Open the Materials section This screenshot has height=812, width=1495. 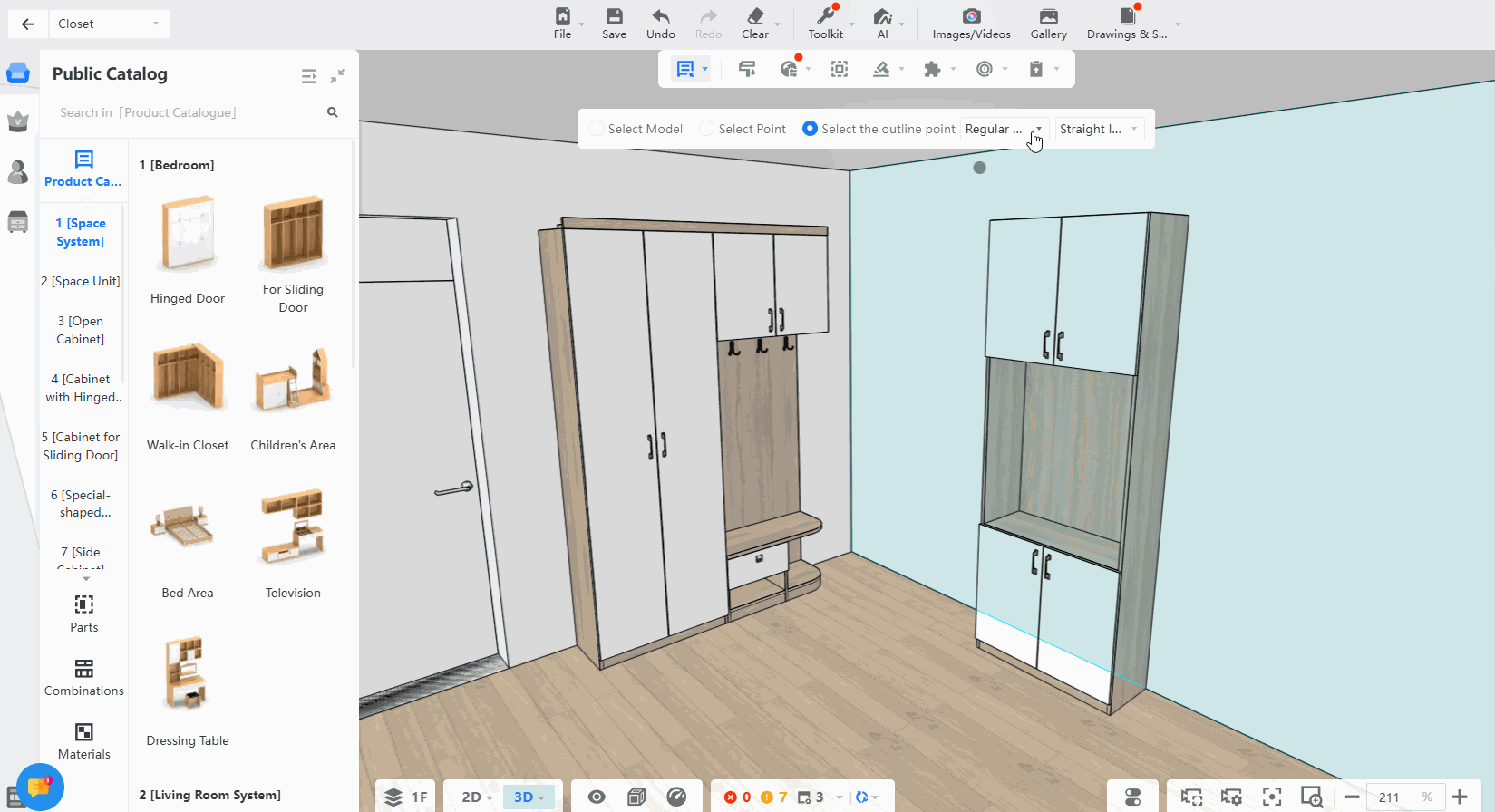[84, 741]
